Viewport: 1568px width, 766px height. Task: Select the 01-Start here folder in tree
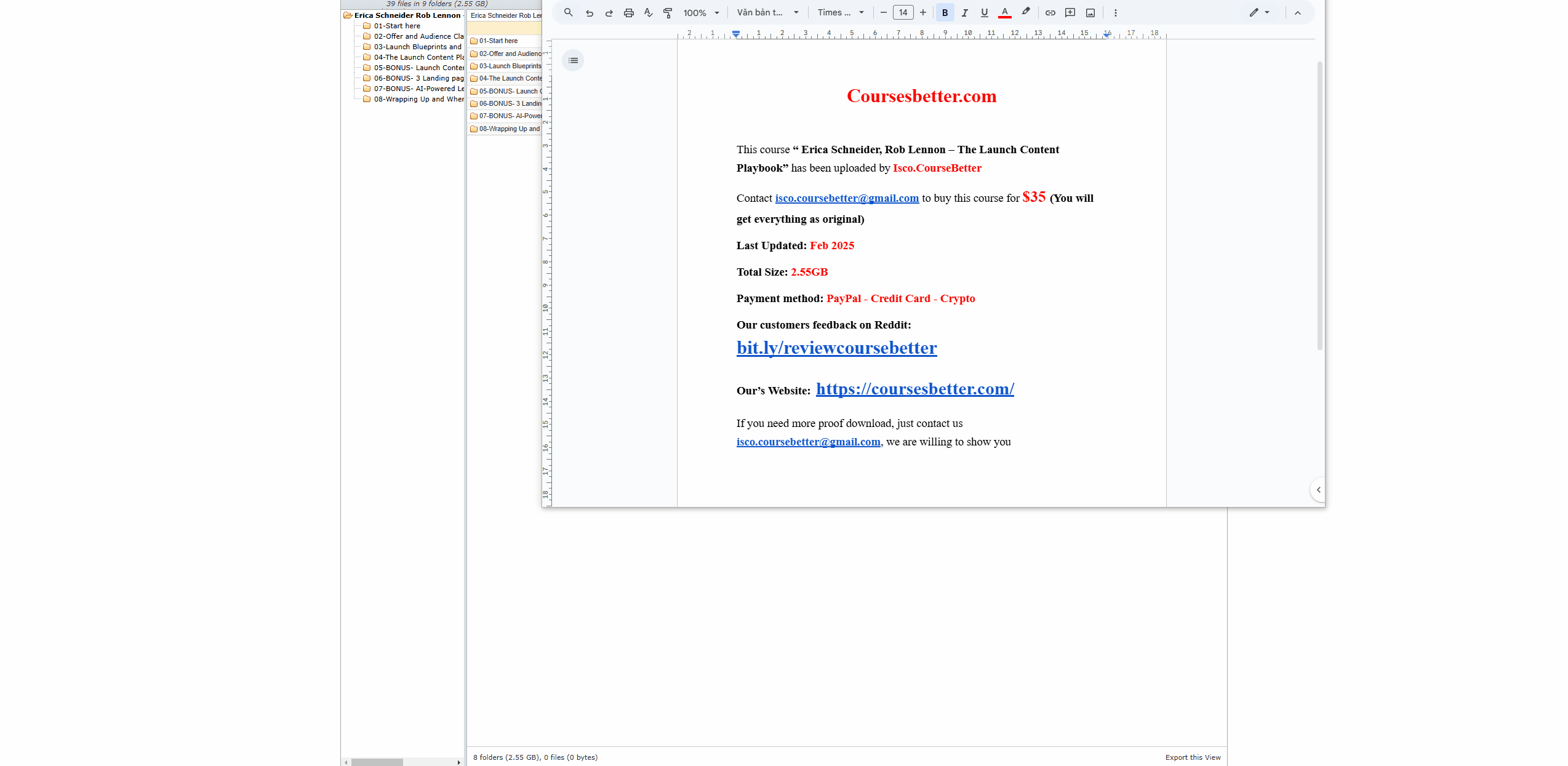pyautogui.click(x=397, y=26)
